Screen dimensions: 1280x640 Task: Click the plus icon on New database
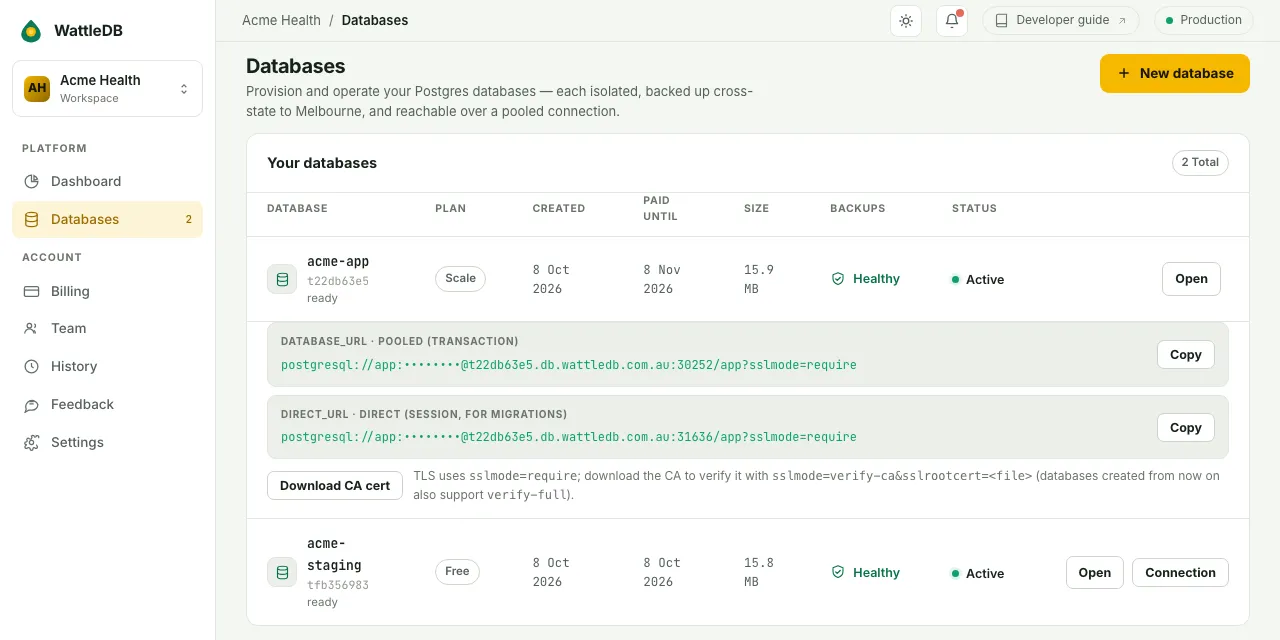[1124, 73]
